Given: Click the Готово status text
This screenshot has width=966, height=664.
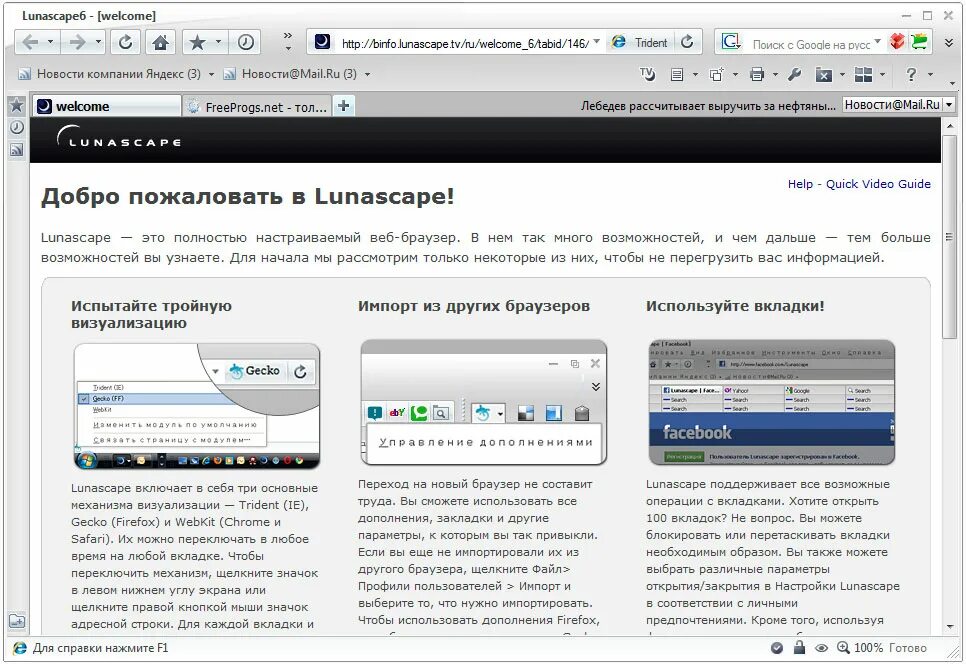Looking at the screenshot, I should coord(907,648).
